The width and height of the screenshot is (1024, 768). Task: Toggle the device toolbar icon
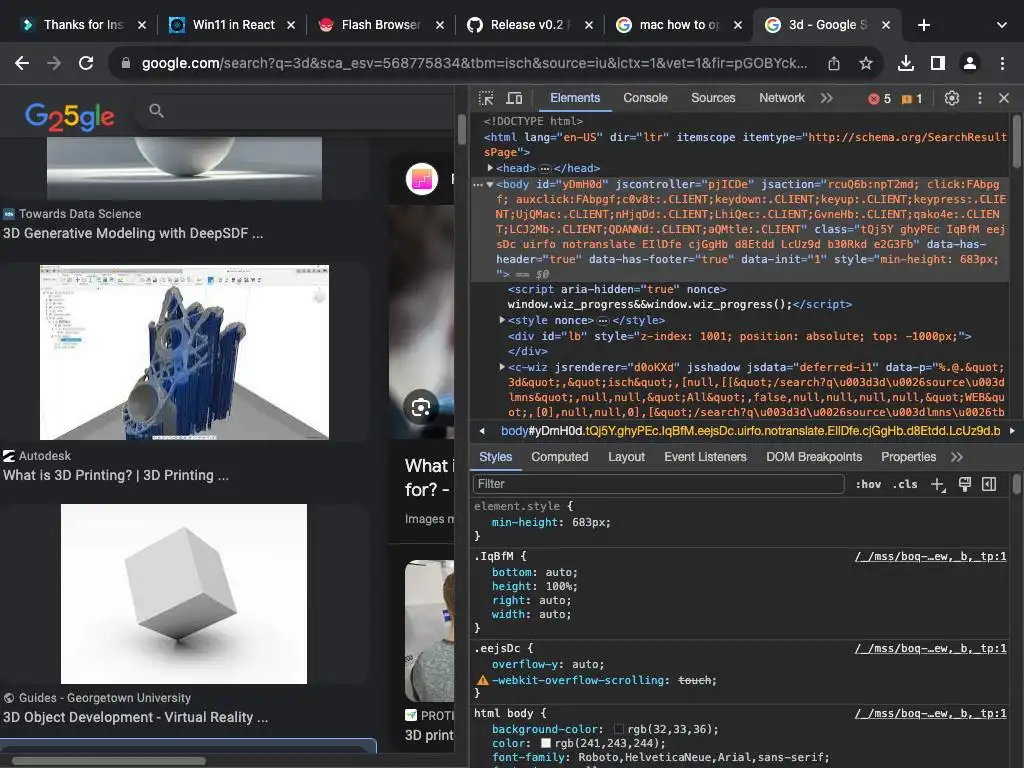(x=515, y=98)
